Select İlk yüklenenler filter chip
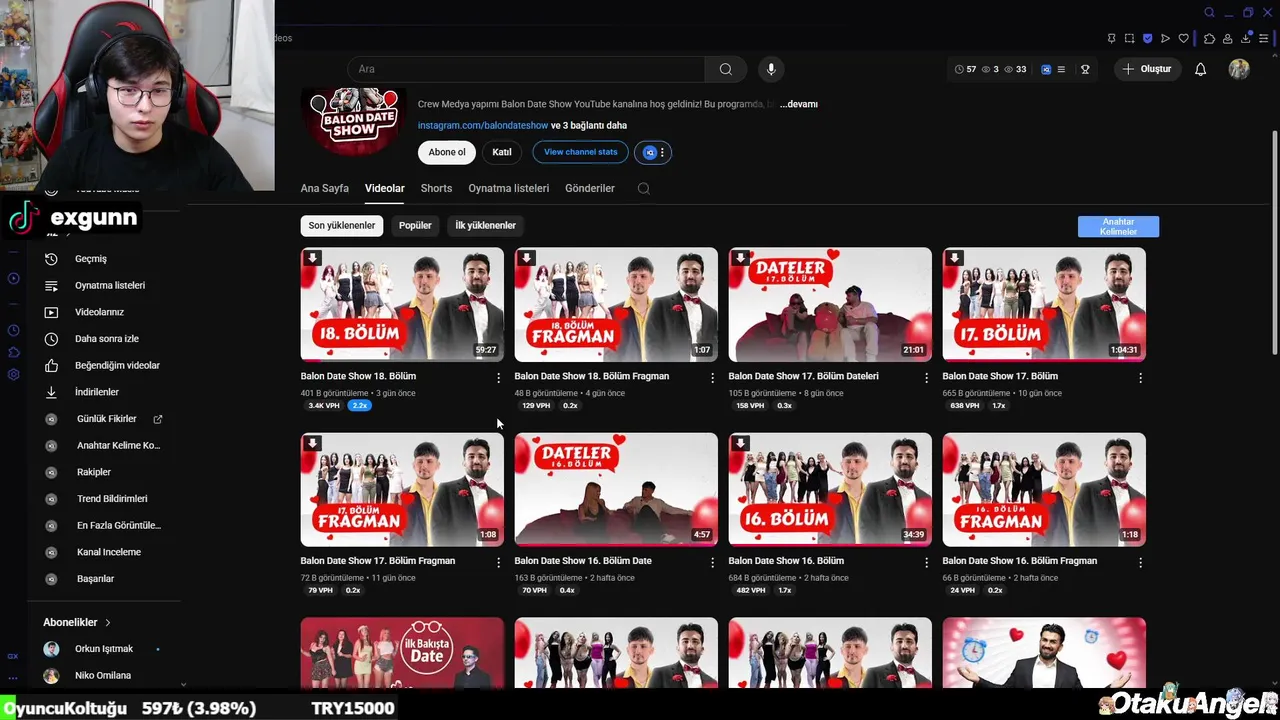Screen dimensions: 1280x720 coord(485,225)
